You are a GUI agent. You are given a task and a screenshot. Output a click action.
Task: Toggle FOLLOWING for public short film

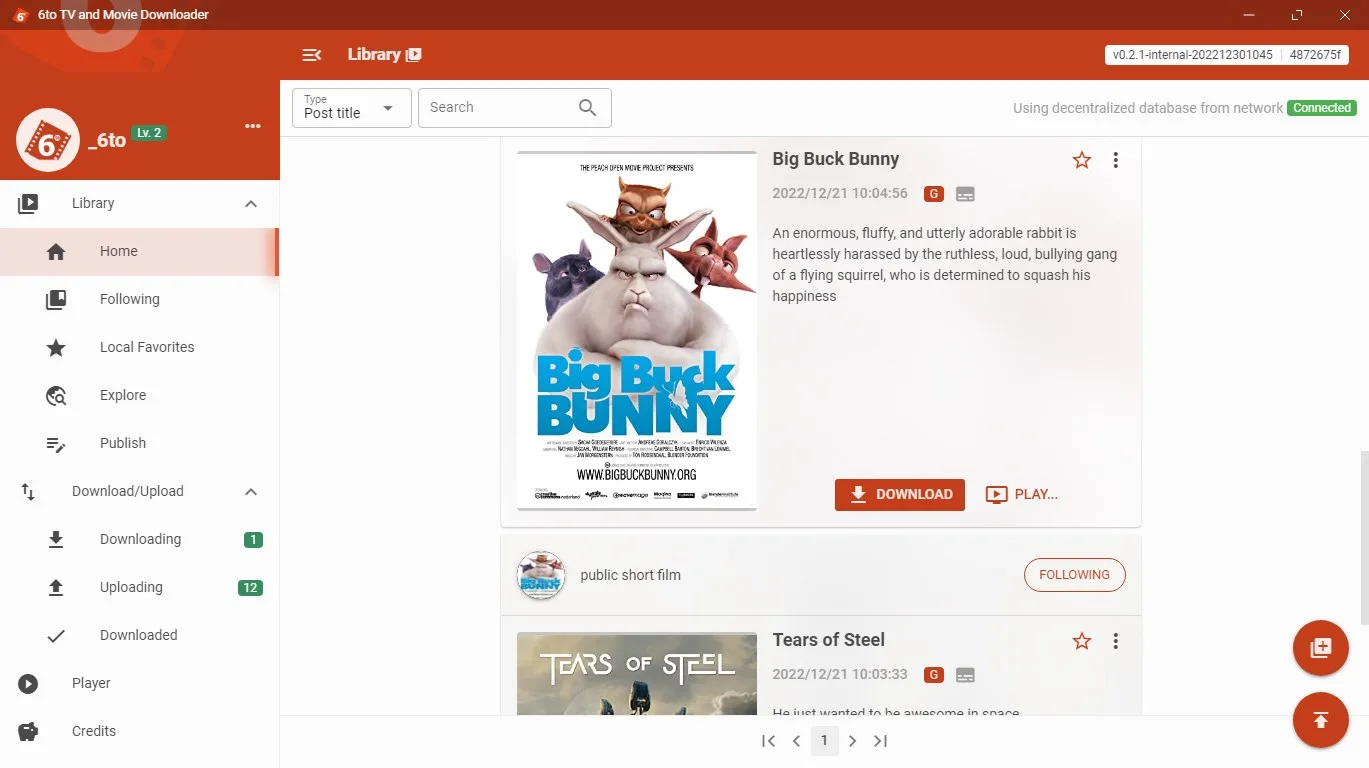point(1074,575)
